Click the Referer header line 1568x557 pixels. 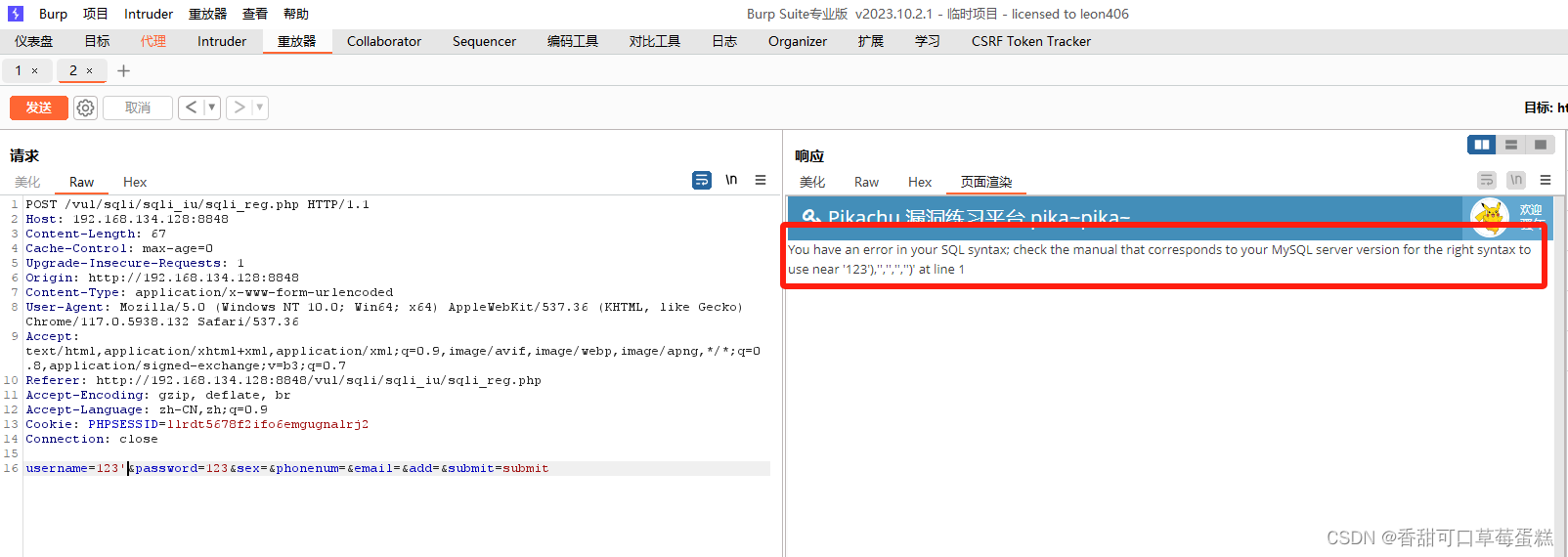click(x=283, y=380)
